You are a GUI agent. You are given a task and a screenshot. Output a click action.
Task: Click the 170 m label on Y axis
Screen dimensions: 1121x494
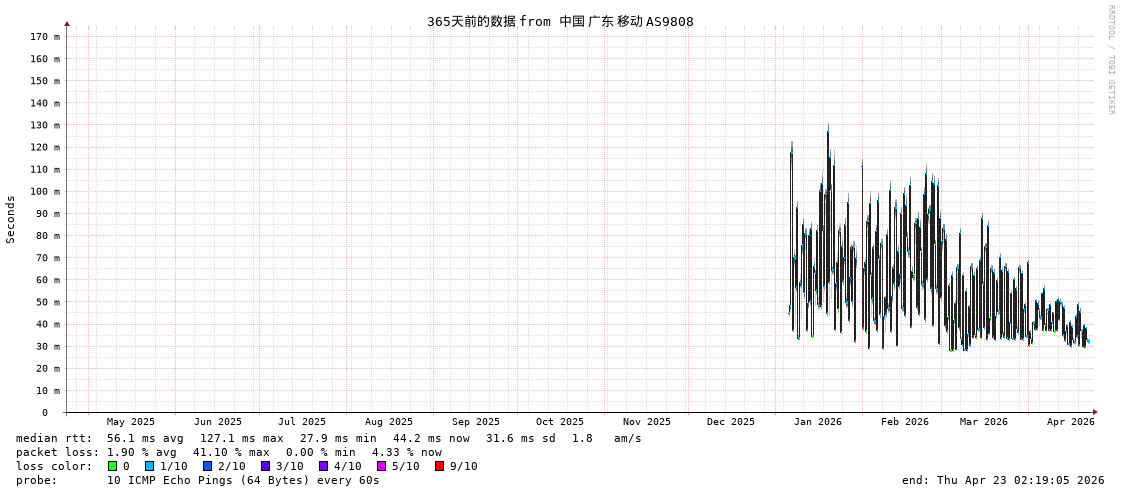(x=44, y=37)
